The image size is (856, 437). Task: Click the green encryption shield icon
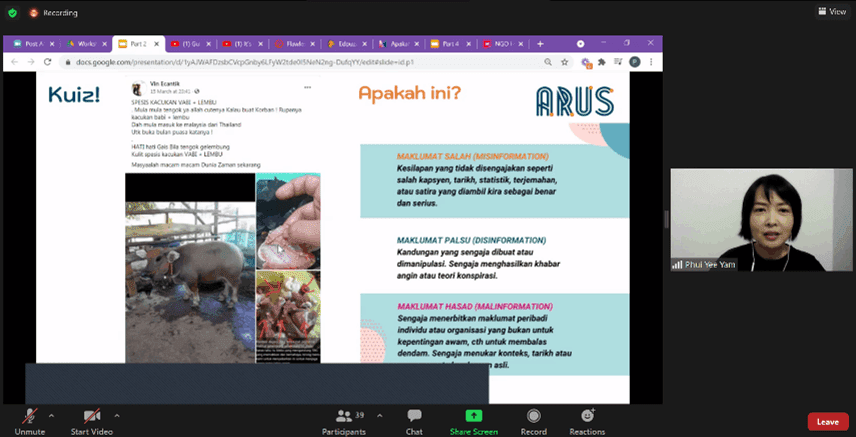click(12, 13)
